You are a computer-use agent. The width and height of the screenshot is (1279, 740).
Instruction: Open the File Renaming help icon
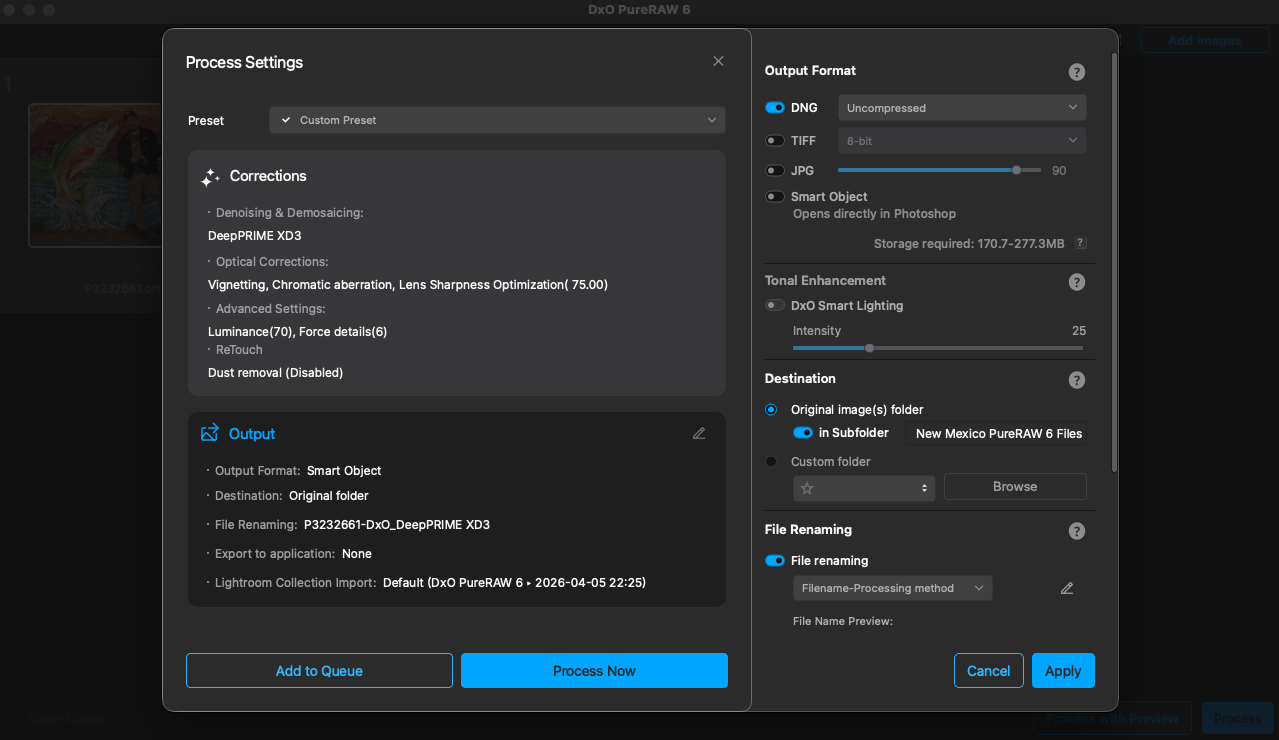(1076, 531)
